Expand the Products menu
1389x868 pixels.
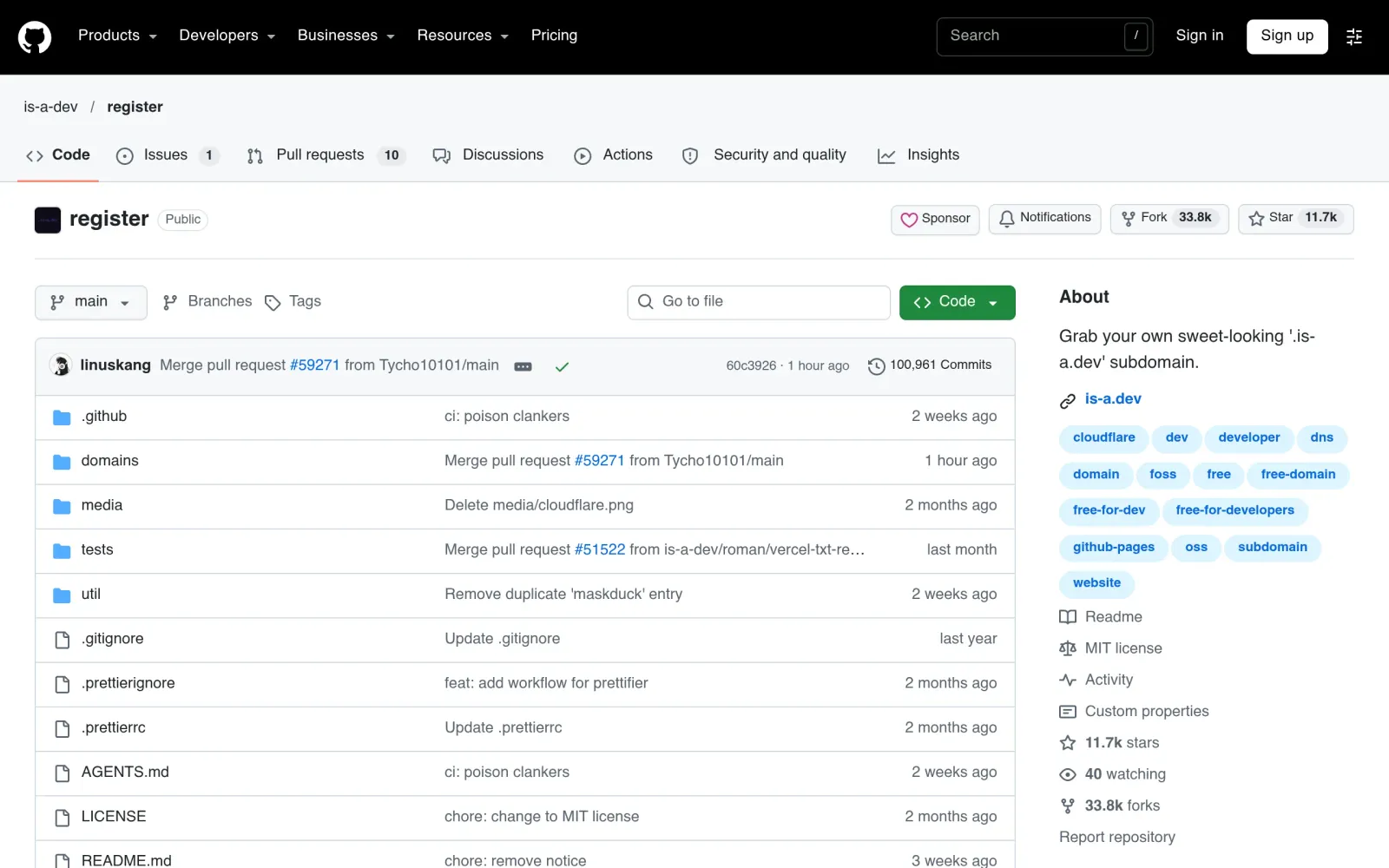(118, 36)
